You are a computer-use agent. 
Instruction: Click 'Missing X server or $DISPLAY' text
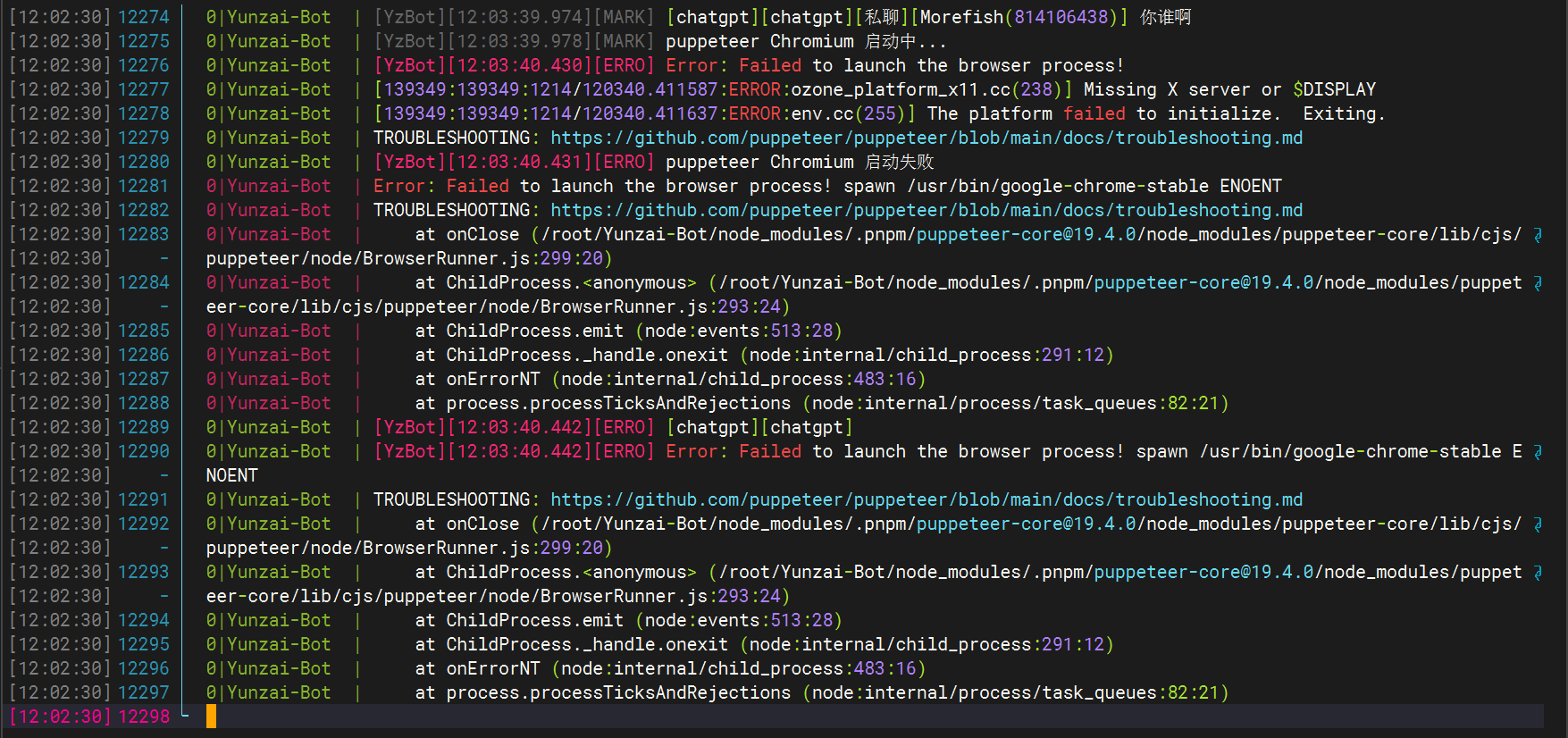click(1229, 89)
